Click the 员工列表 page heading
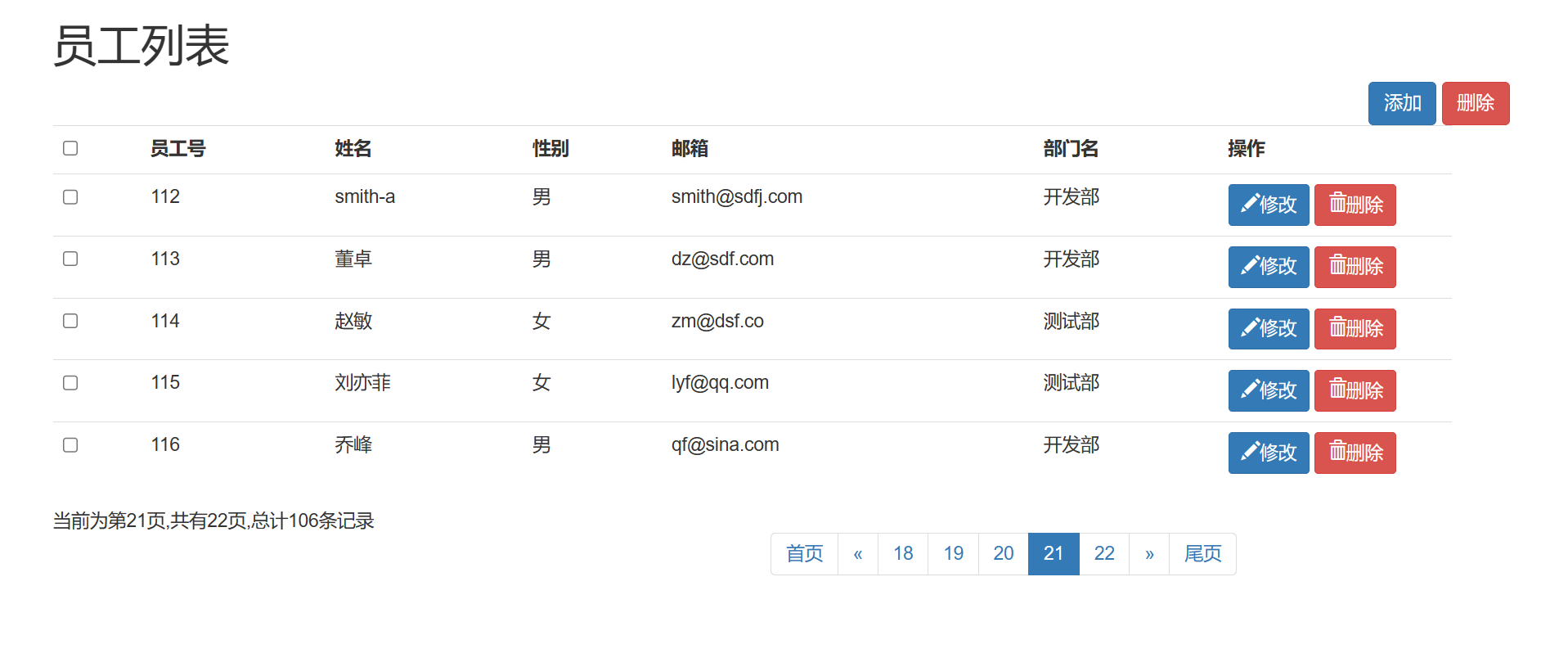The image size is (1568, 649). pos(142,46)
